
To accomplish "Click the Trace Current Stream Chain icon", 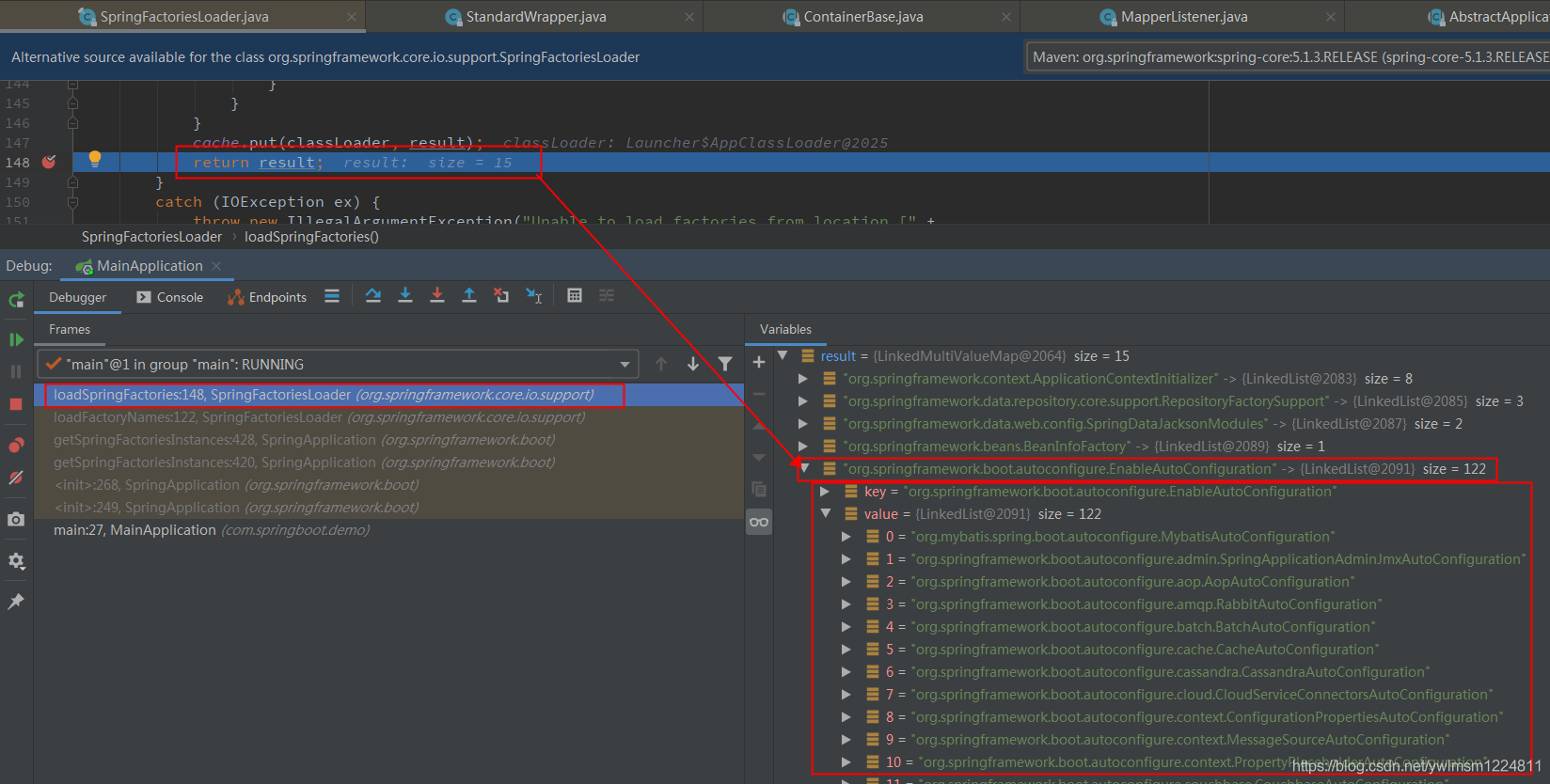I will (607, 296).
